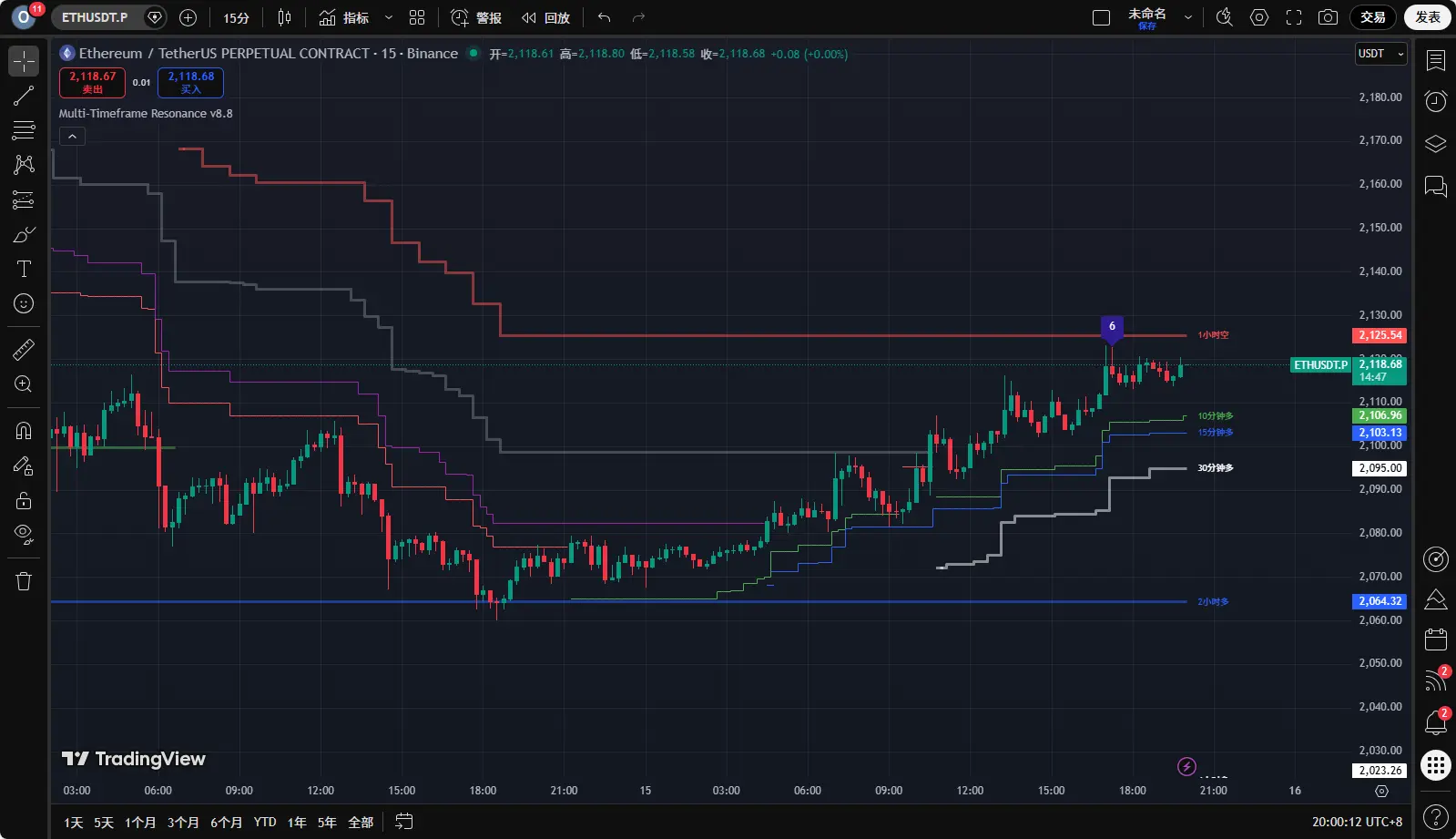This screenshot has height=839, width=1456.
Task: Toggle lock all drawing tools
Action: click(x=24, y=500)
